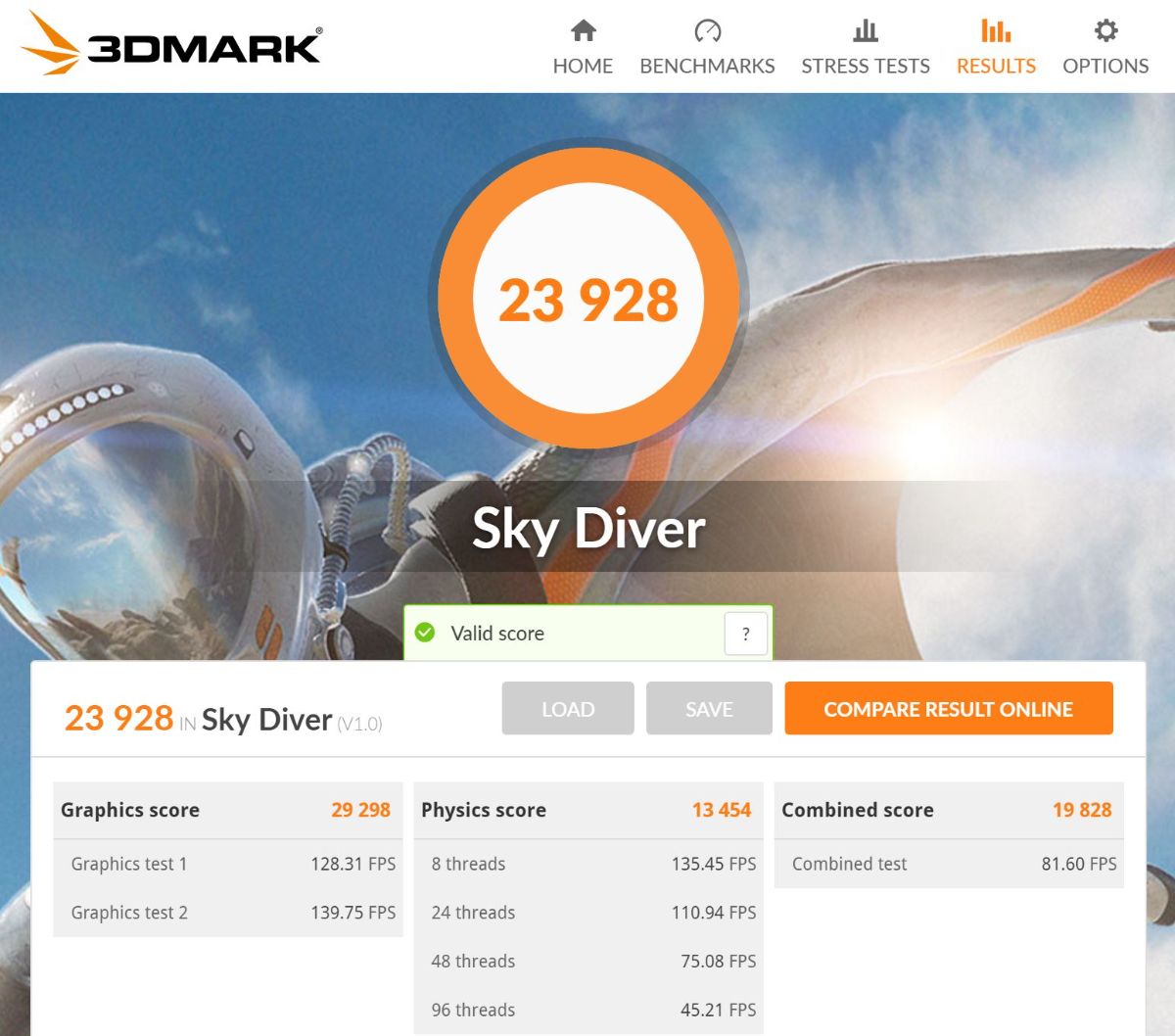This screenshot has height=1036, width=1175.
Task: Open the Benchmarks gauge icon
Action: tap(707, 30)
